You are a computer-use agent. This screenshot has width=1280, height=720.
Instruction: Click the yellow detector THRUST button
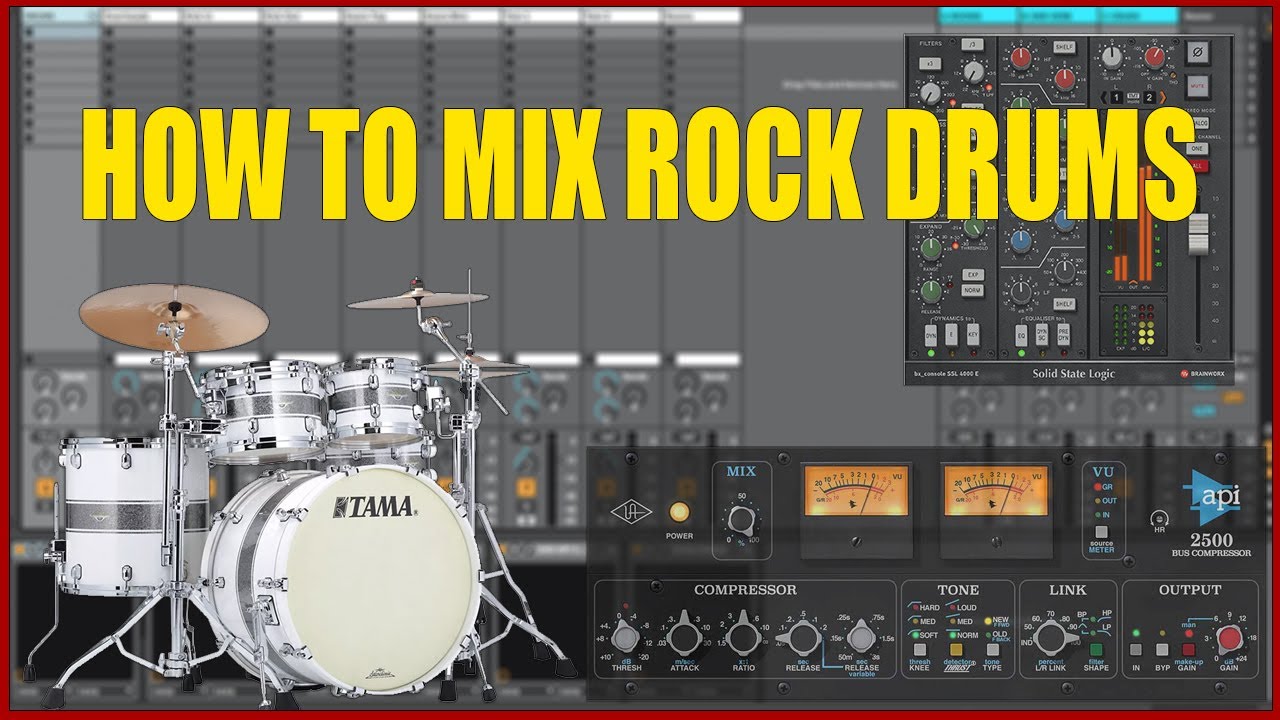click(x=955, y=649)
